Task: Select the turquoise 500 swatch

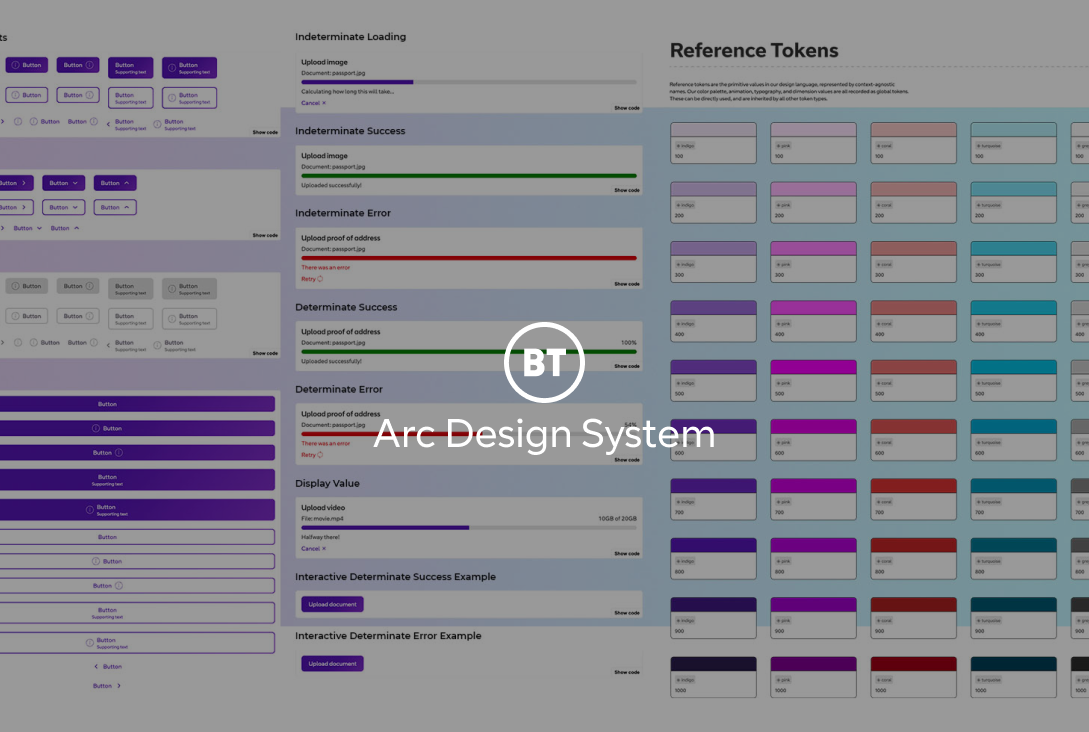Action: click(1013, 380)
